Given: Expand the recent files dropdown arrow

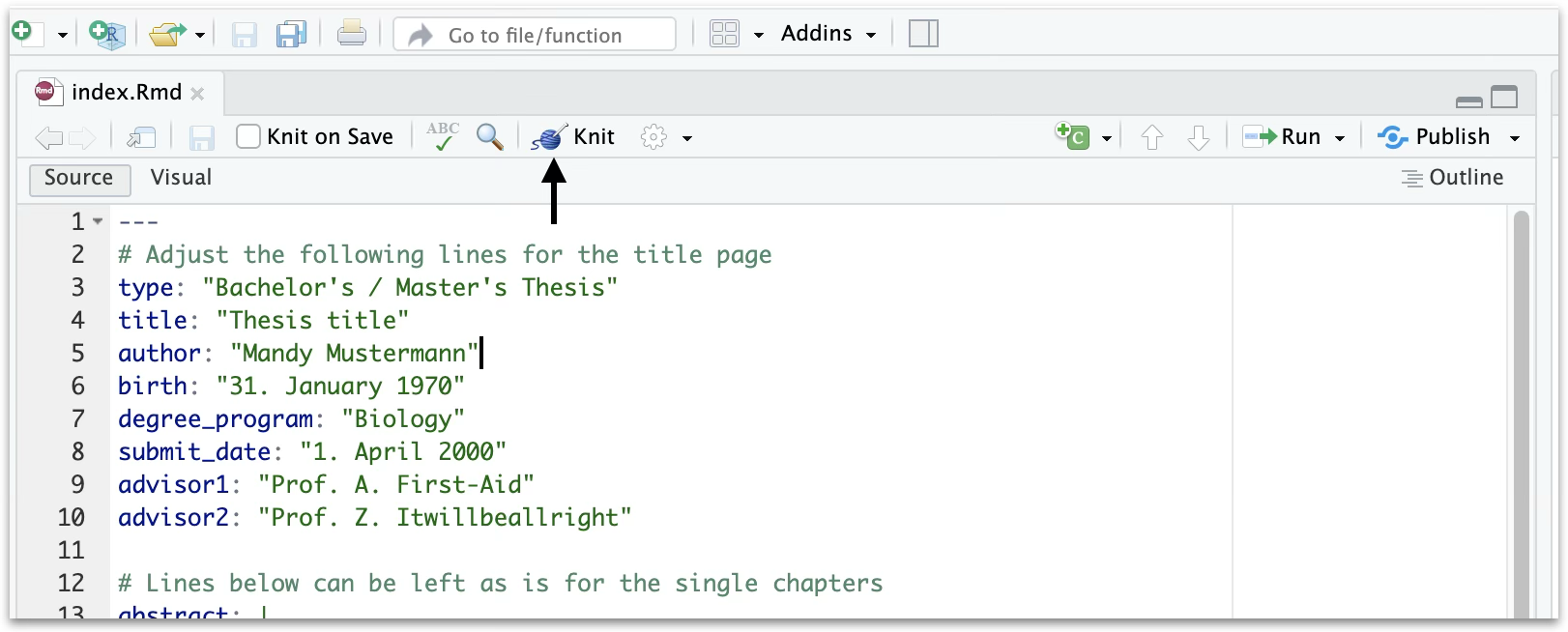Looking at the screenshot, I should (x=200, y=36).
